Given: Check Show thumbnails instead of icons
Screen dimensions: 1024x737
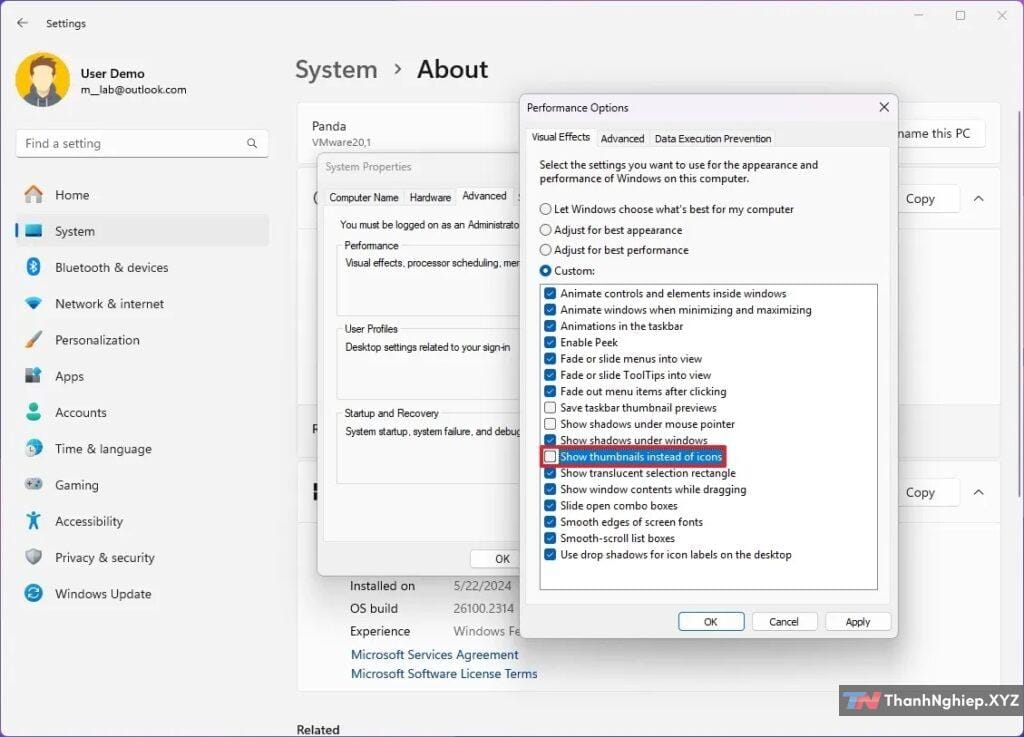Looking at the screenshot, I should click(550, 456).
